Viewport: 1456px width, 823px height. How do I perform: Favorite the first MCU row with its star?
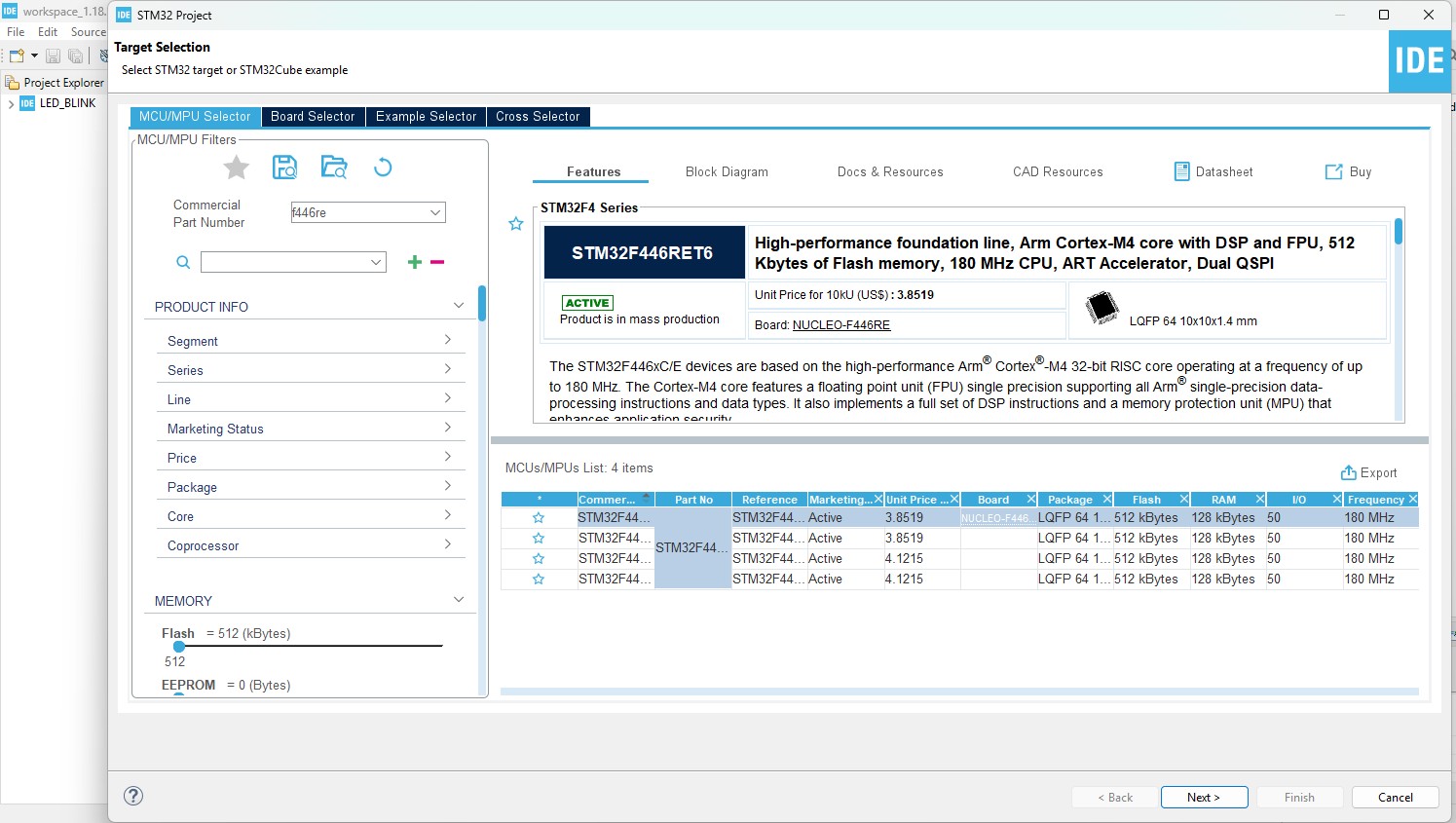tap(539, 518)
